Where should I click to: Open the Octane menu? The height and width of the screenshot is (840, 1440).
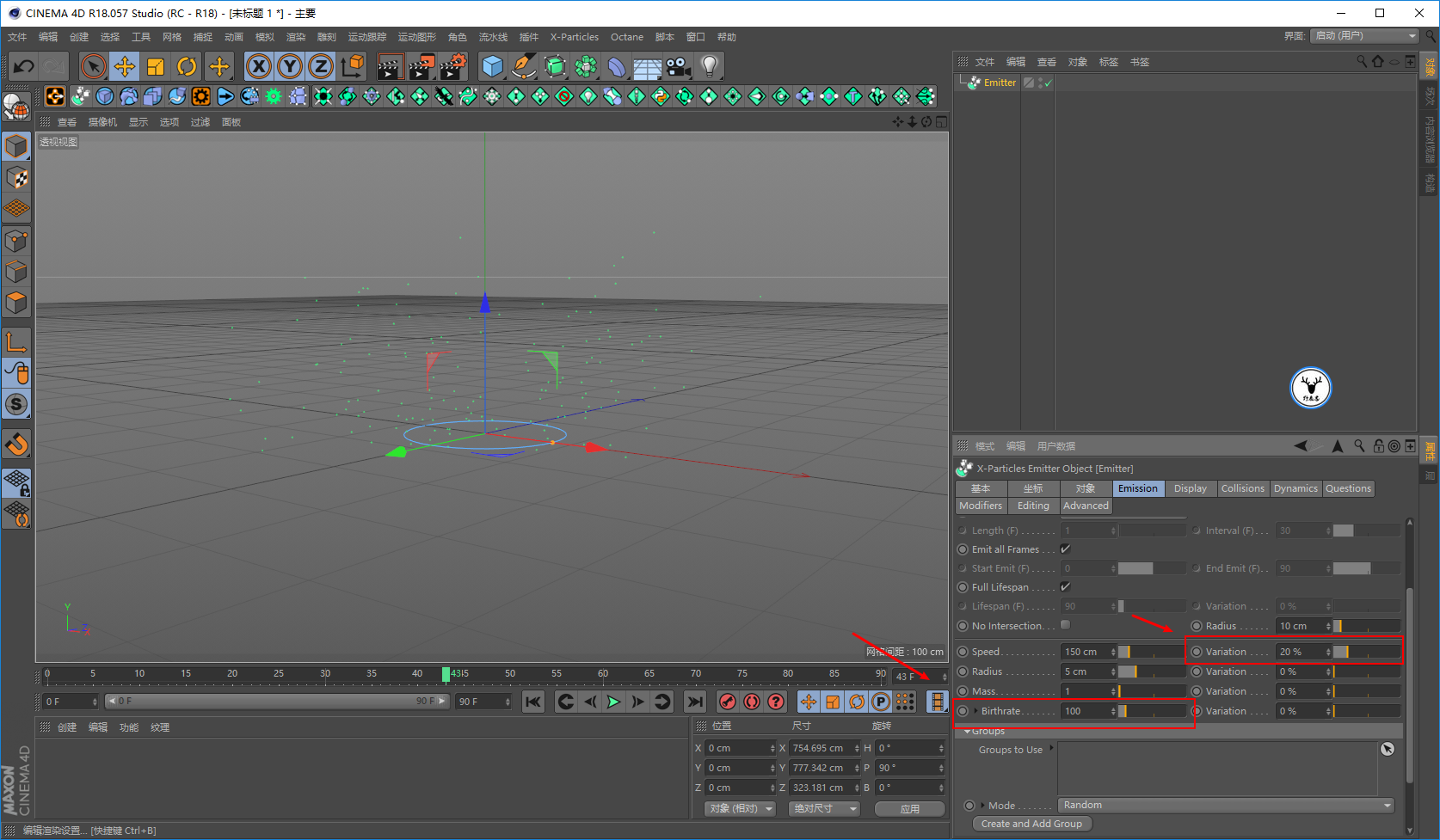pos(627,37)
